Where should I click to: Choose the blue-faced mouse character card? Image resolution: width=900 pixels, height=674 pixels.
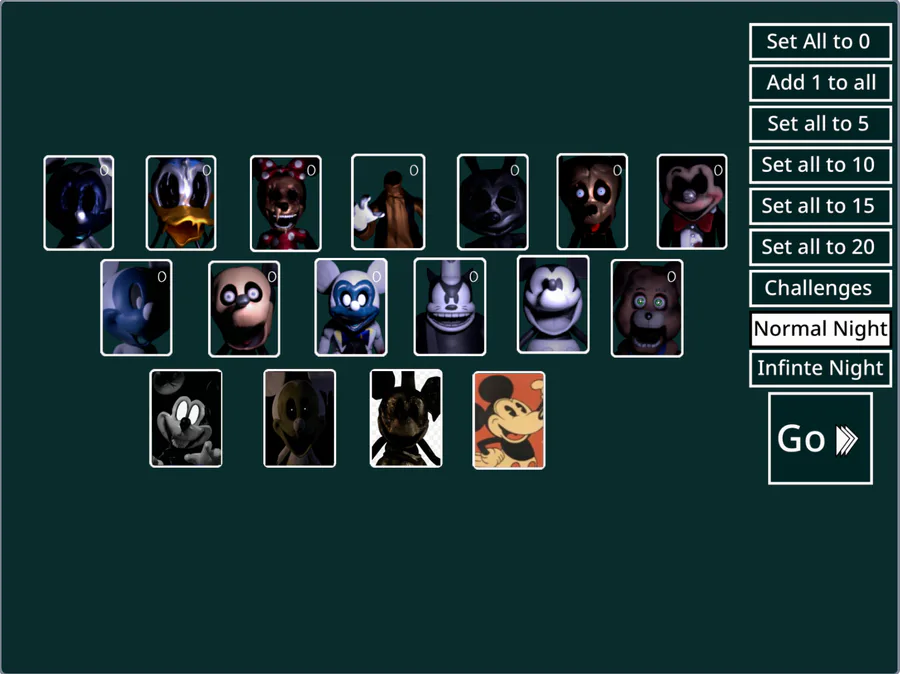pos(351,307)
